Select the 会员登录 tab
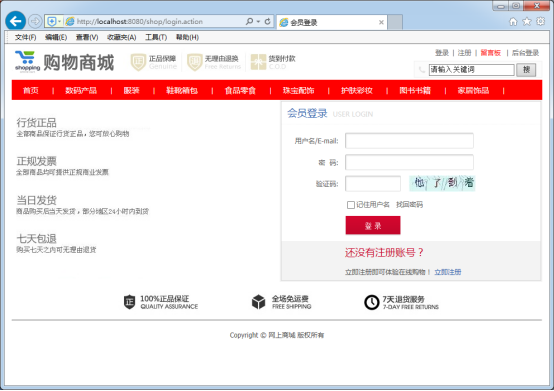This screenshot has height=391, width=554. tap(331, 22)
